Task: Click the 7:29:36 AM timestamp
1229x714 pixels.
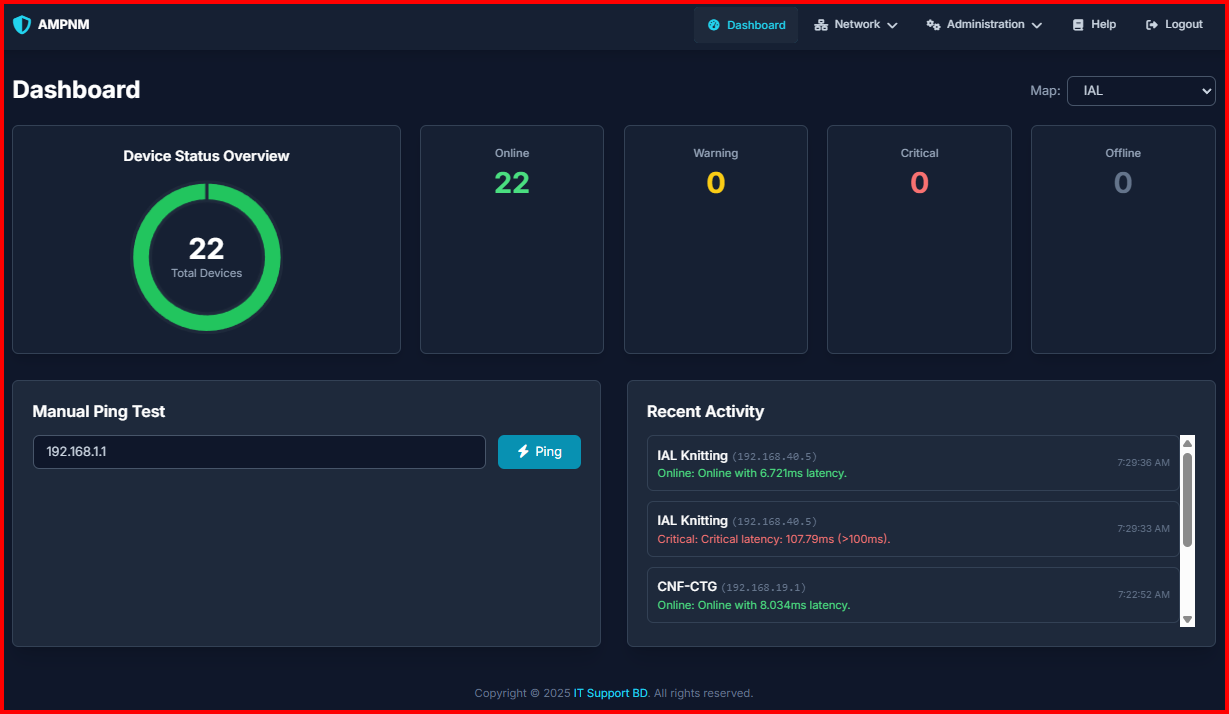Action: (x=1143, y=463)
